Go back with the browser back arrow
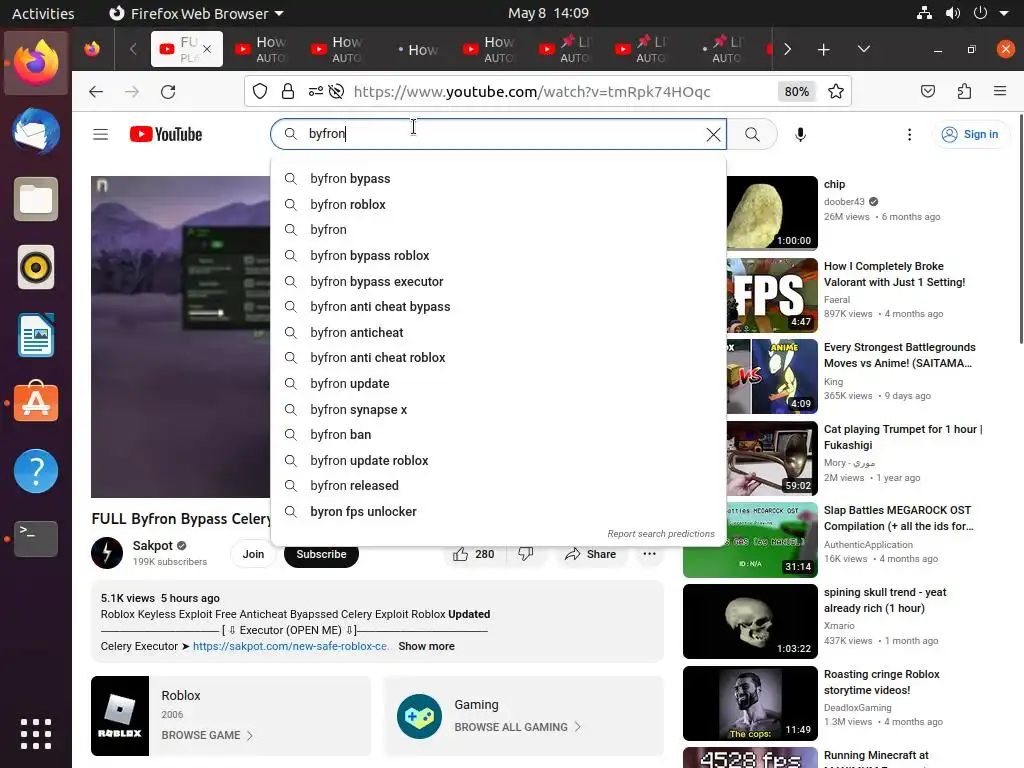Viewport: 1024px width, 768px height. [x=96, y=91]
